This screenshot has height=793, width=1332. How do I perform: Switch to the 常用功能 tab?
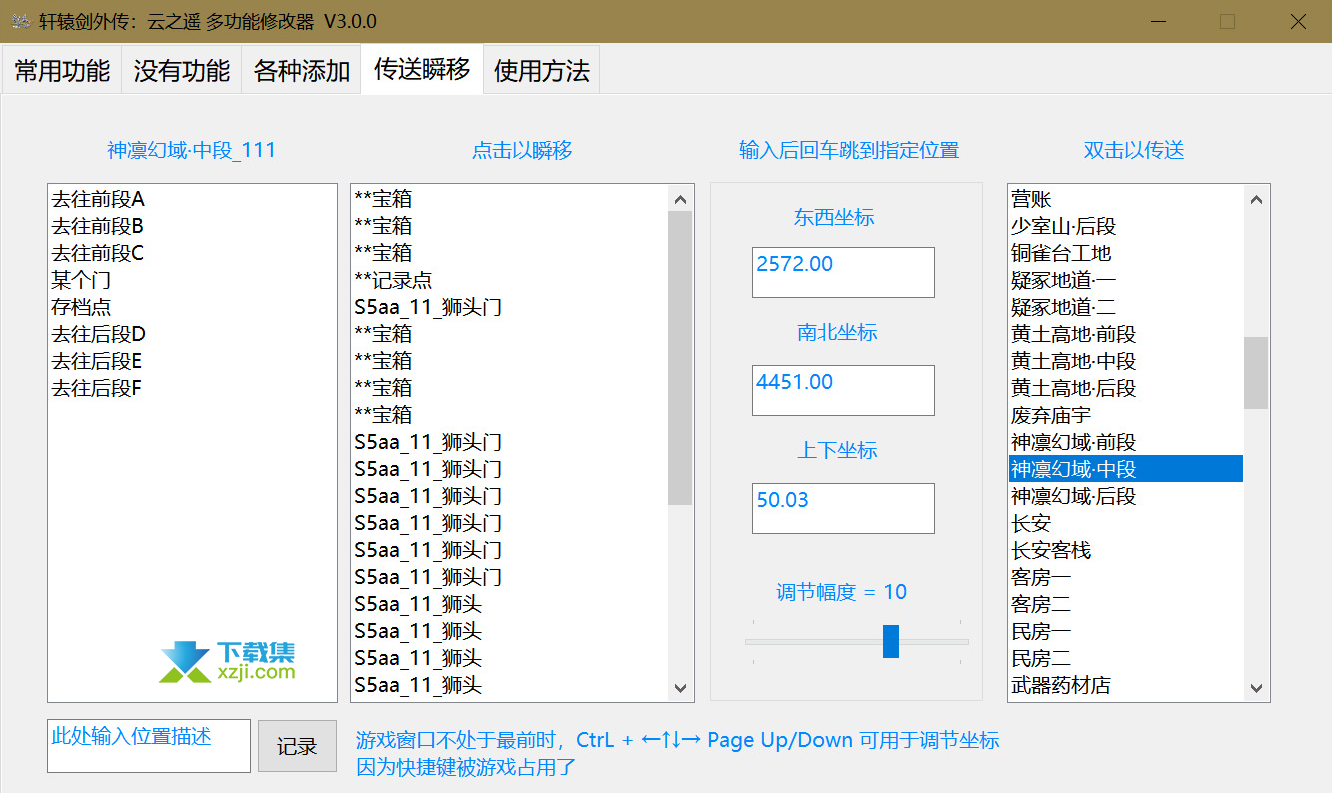point(62,70)
